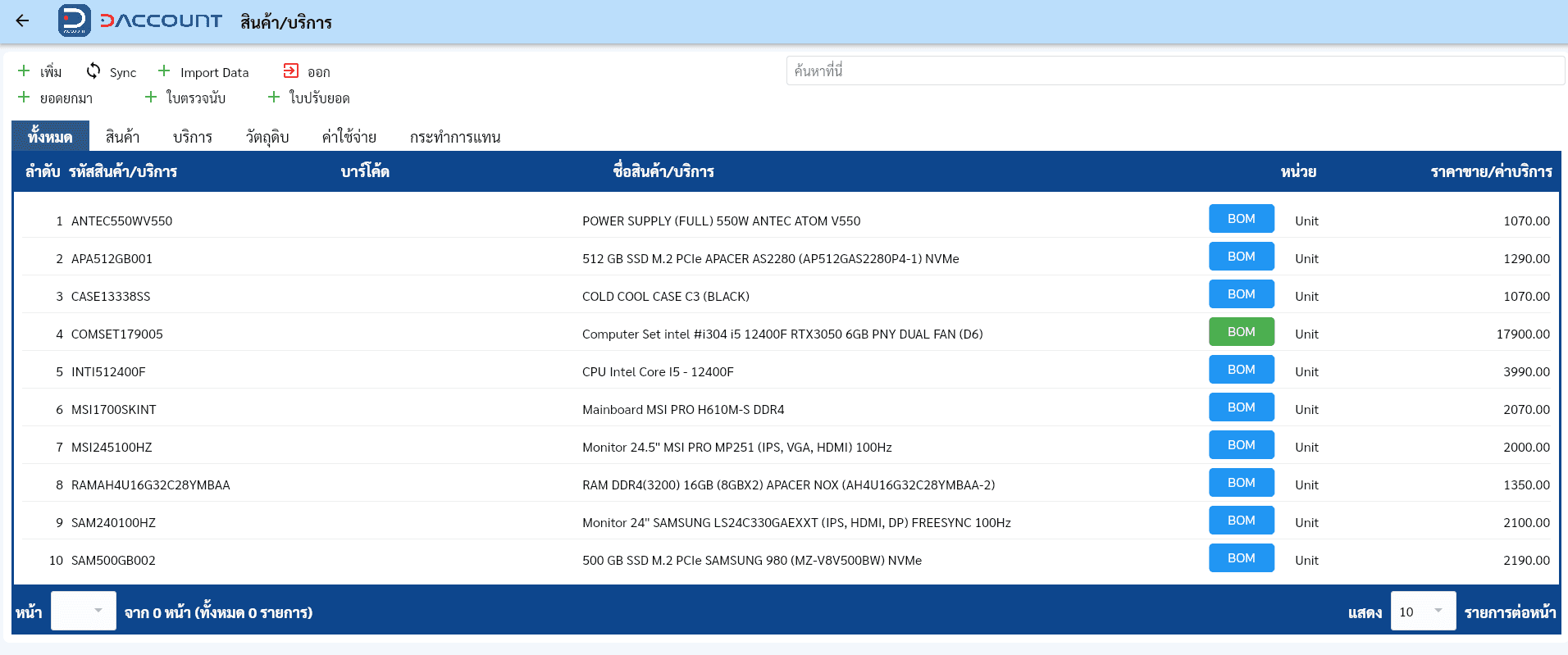Viewport: 1568px width, 655px height.
Task: Click the ออก exit label
Action: tap(319, 73)
